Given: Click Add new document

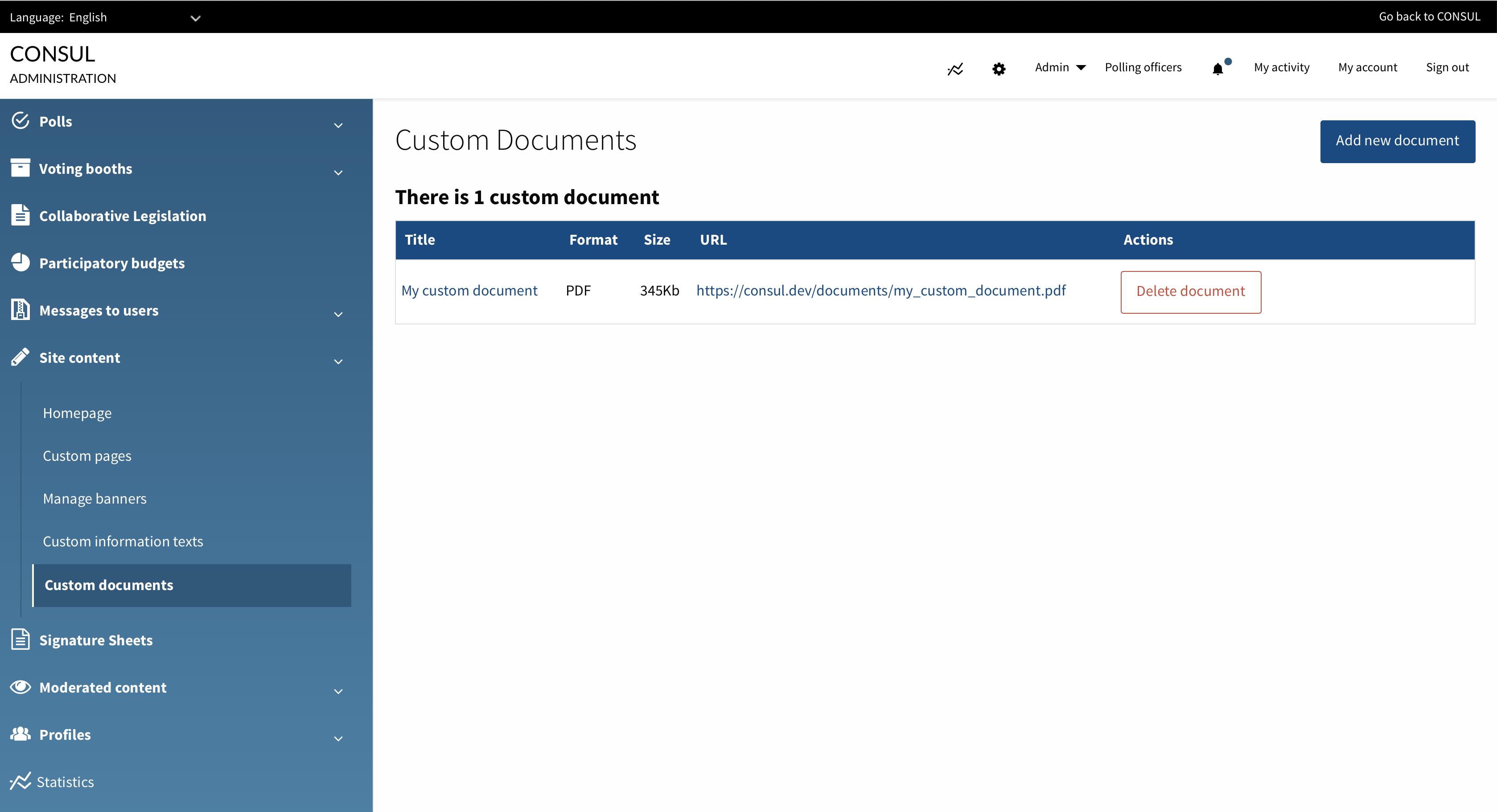Looking at the screenshot, I should (x=1397, y=140).
